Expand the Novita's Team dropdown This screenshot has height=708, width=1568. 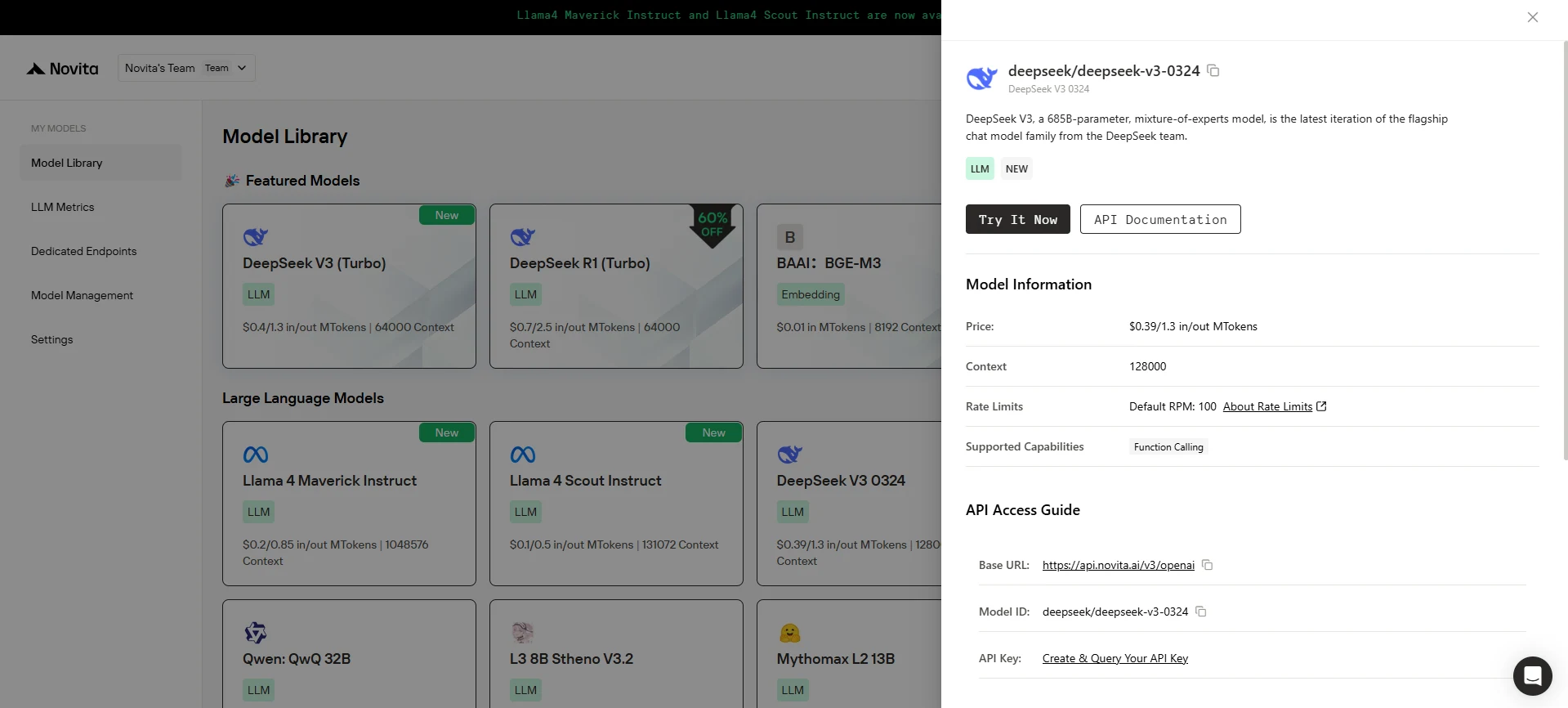pos(186,68)
